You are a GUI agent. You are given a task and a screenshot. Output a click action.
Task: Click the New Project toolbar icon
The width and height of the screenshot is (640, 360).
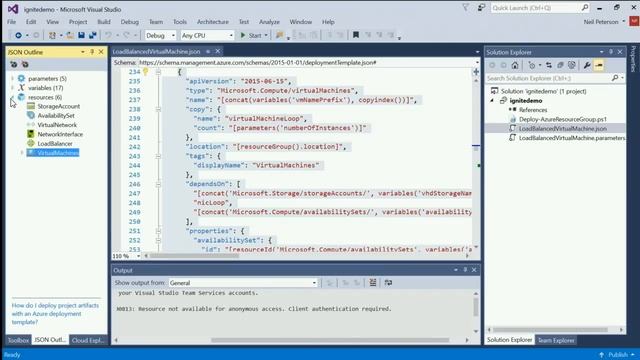pyautogui.click(x=52, y=36)
